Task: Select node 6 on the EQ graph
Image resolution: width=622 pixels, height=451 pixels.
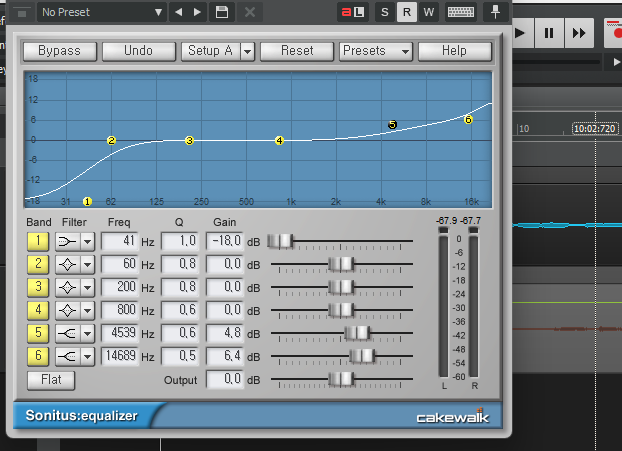Action: [468, 119]
